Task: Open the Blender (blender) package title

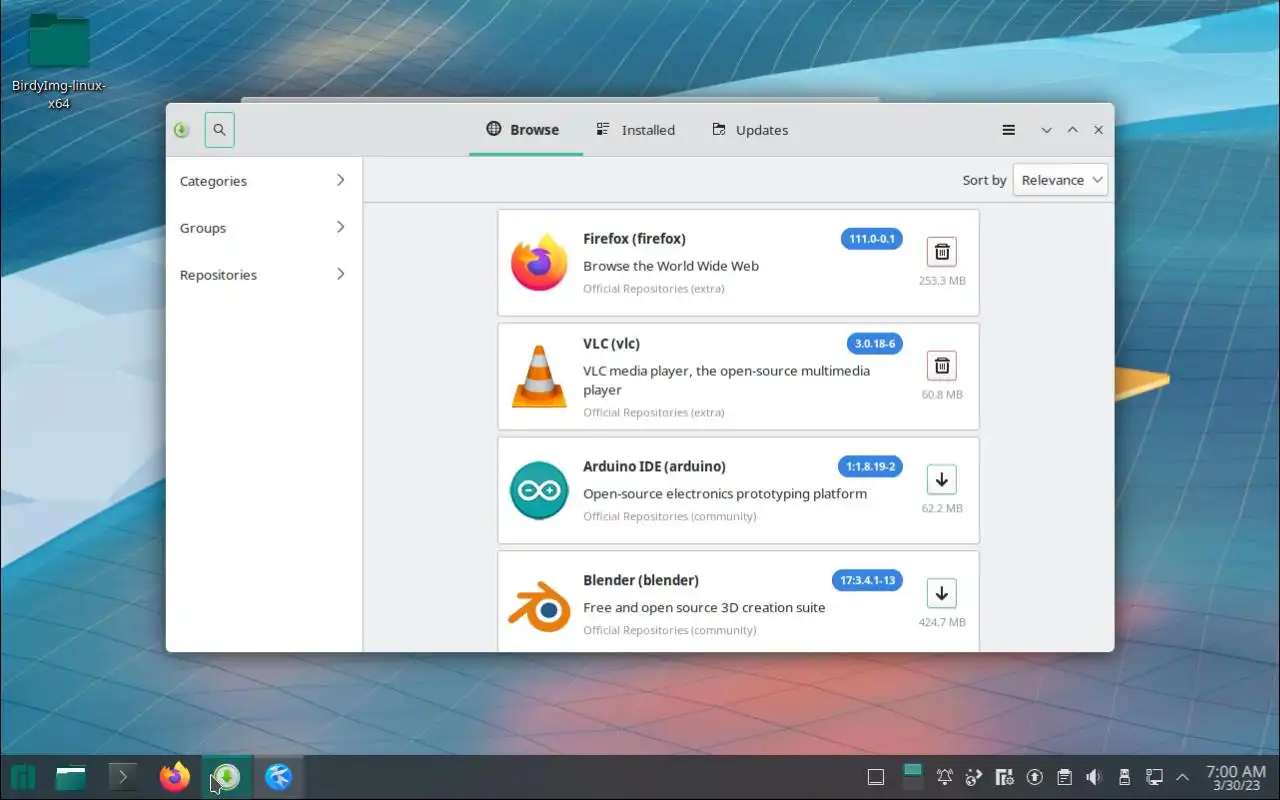Action: (641, 580)
